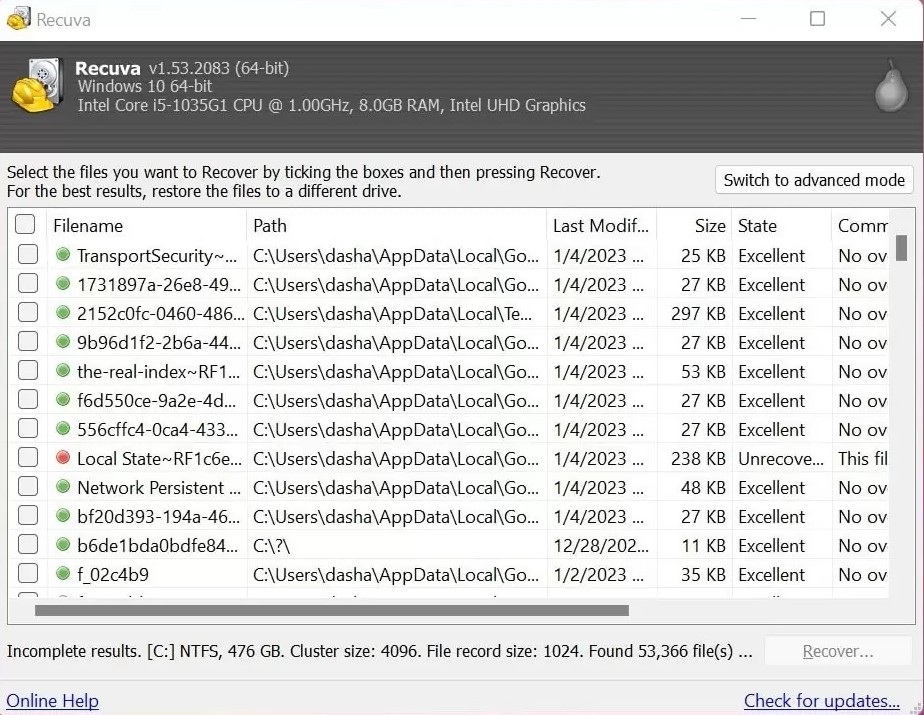Click the Unrecoverable state cell
Screen dimensions: 924x715
pos(781,459)
